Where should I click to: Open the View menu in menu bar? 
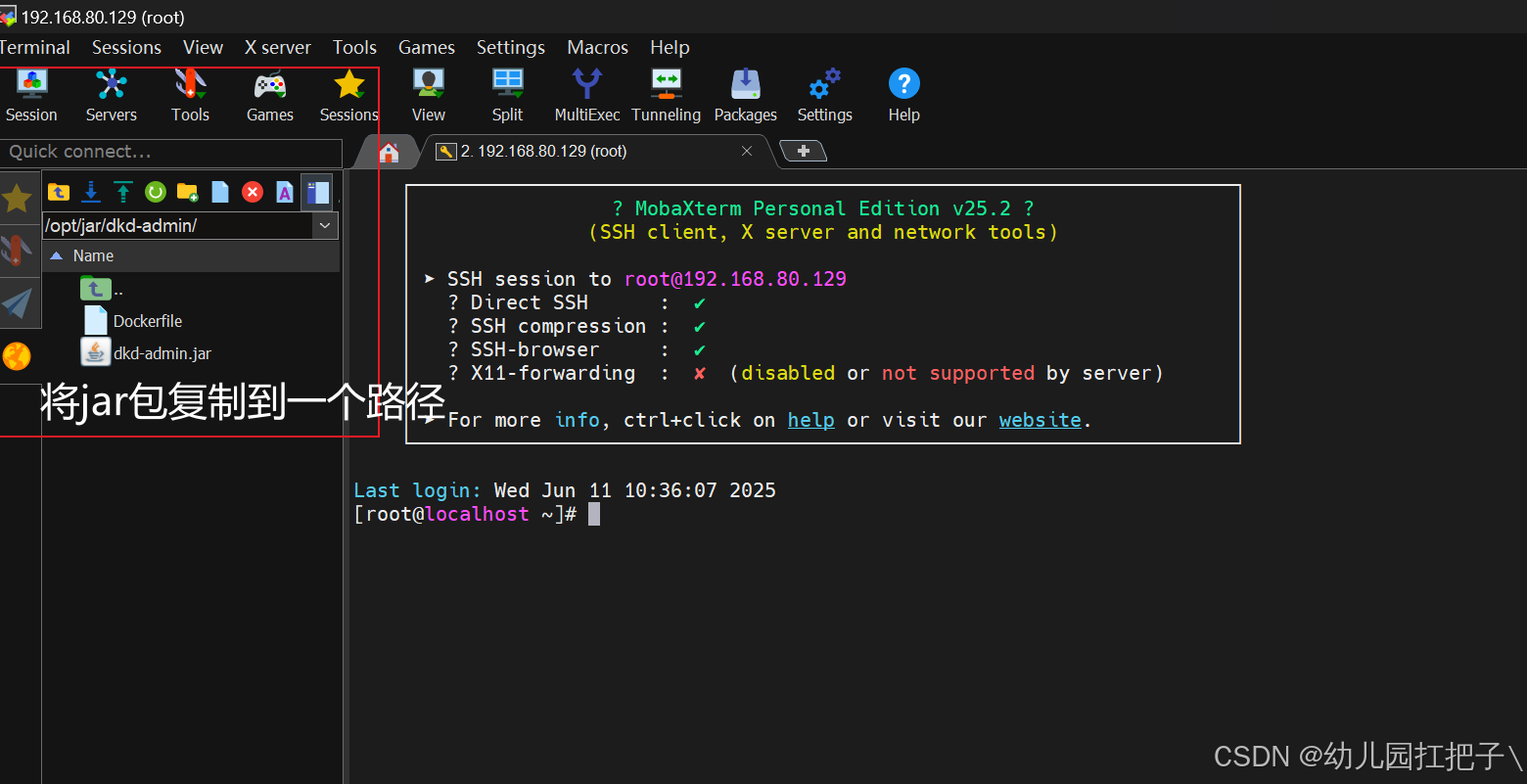203,47
